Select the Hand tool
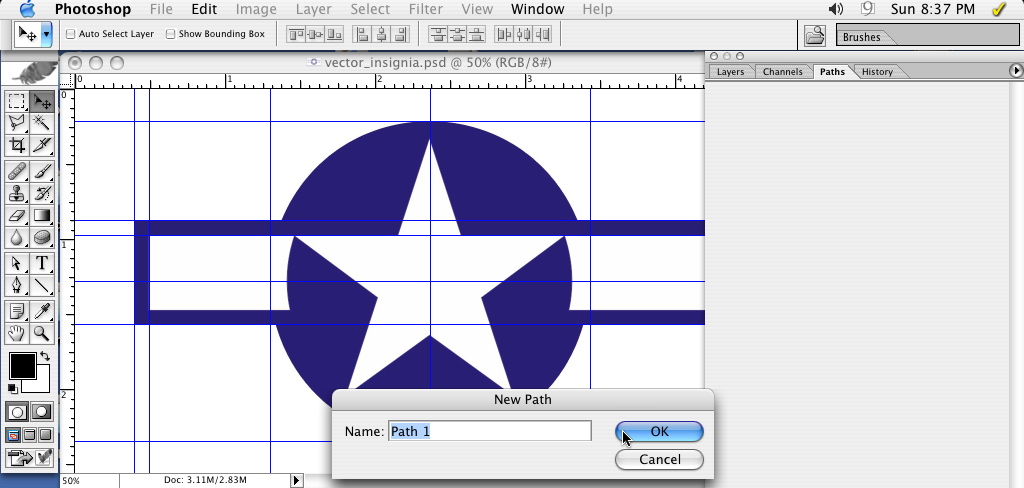Screen dimensions: 1024x488 tap(16, 333)
